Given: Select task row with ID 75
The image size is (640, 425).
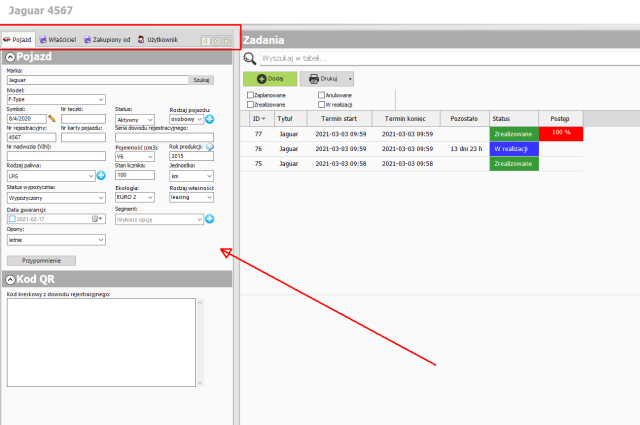Looking at the screenshot, I should (x=411, y=163).
